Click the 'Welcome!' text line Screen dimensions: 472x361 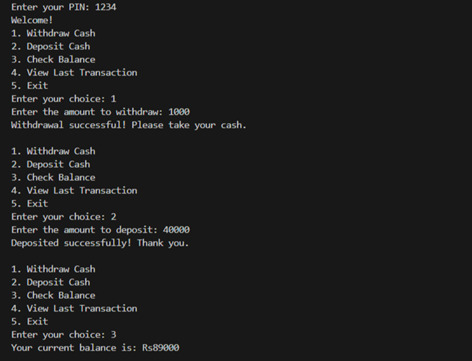pyautogui.click(x=32, y=20)
